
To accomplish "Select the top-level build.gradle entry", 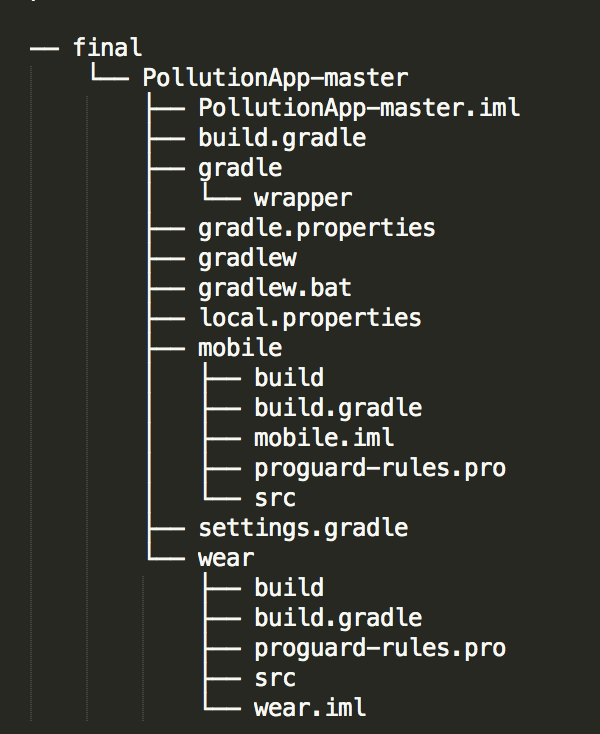I will [282, 138].
